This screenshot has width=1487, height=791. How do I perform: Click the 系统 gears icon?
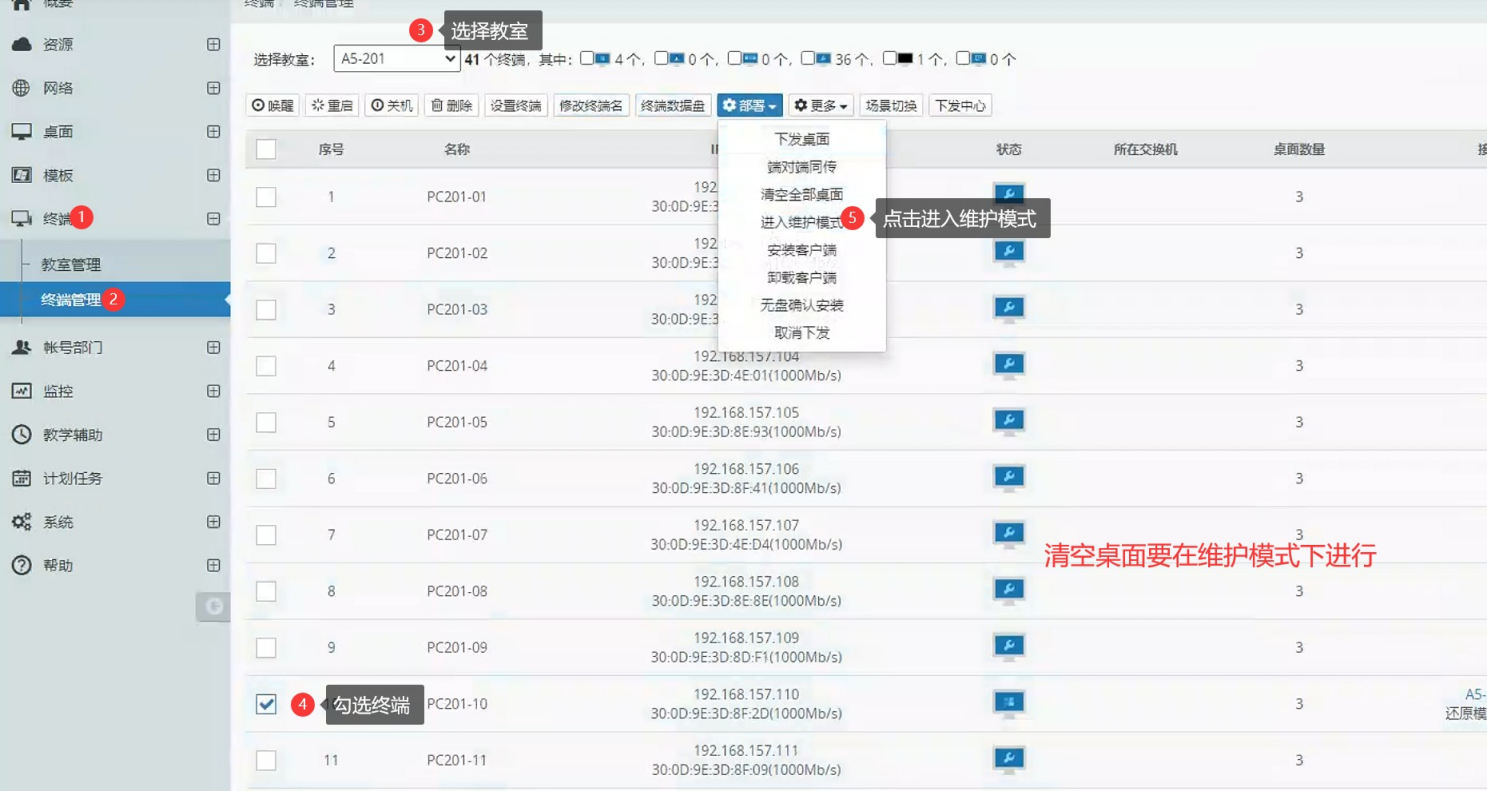[x=21, y=522]
